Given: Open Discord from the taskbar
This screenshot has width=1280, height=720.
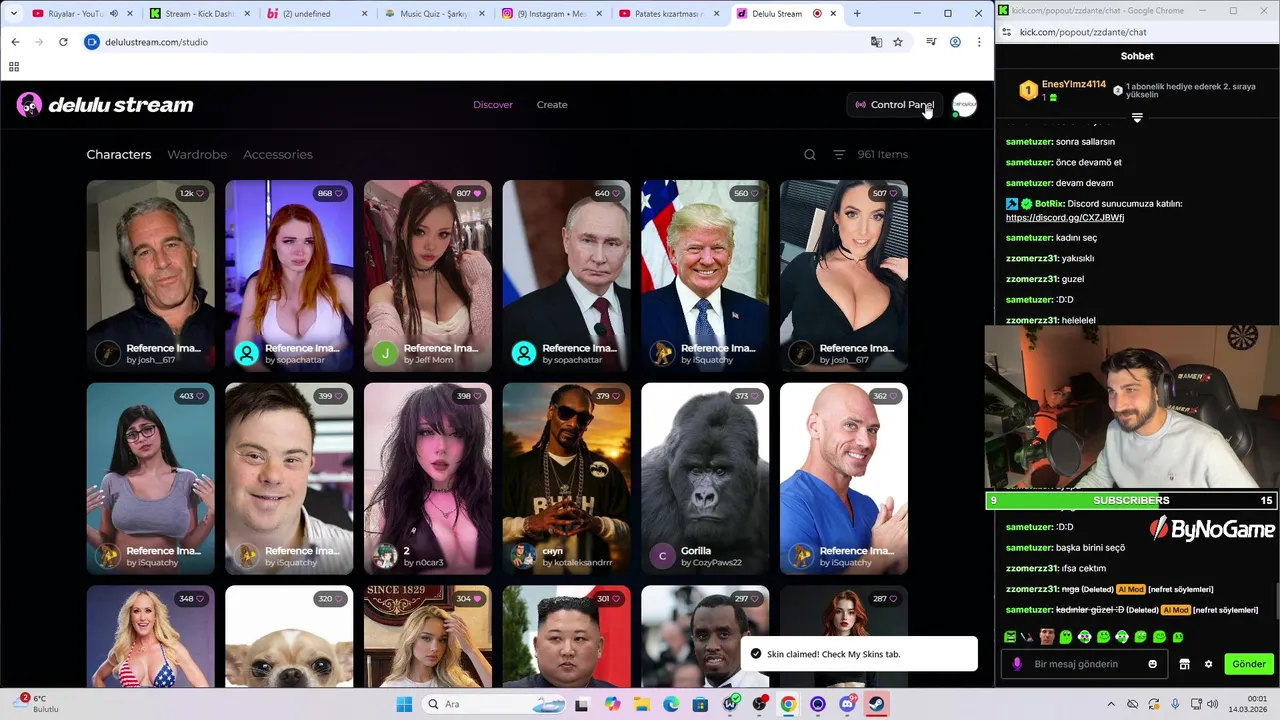Looking at the screenshot, I should (848, 704).
